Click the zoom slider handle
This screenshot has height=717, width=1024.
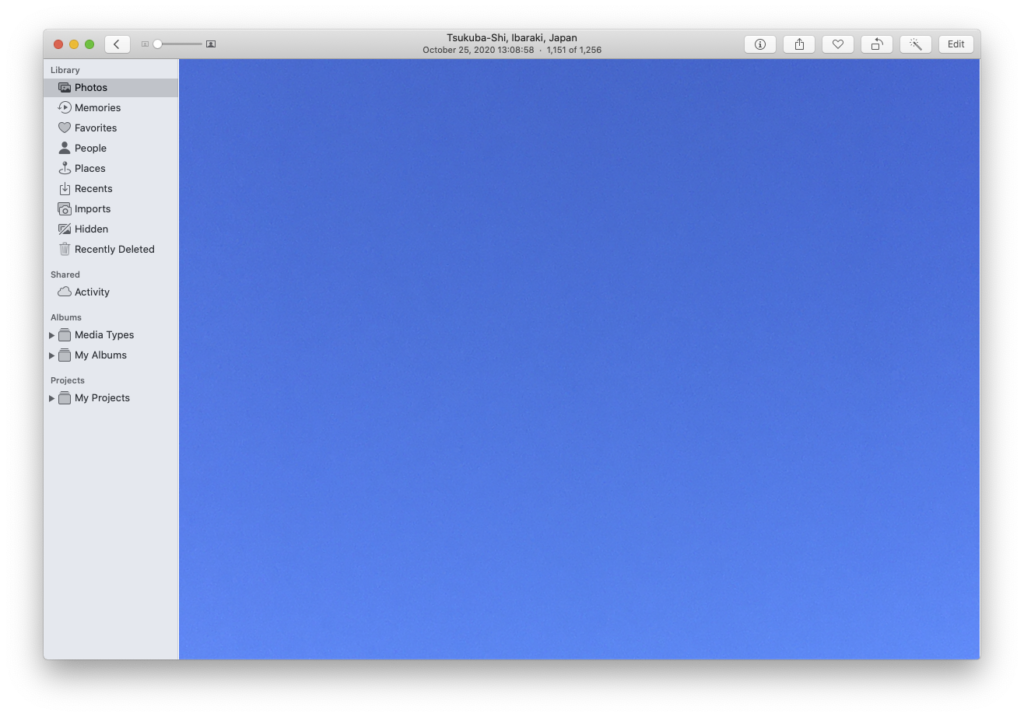point(157,44)
